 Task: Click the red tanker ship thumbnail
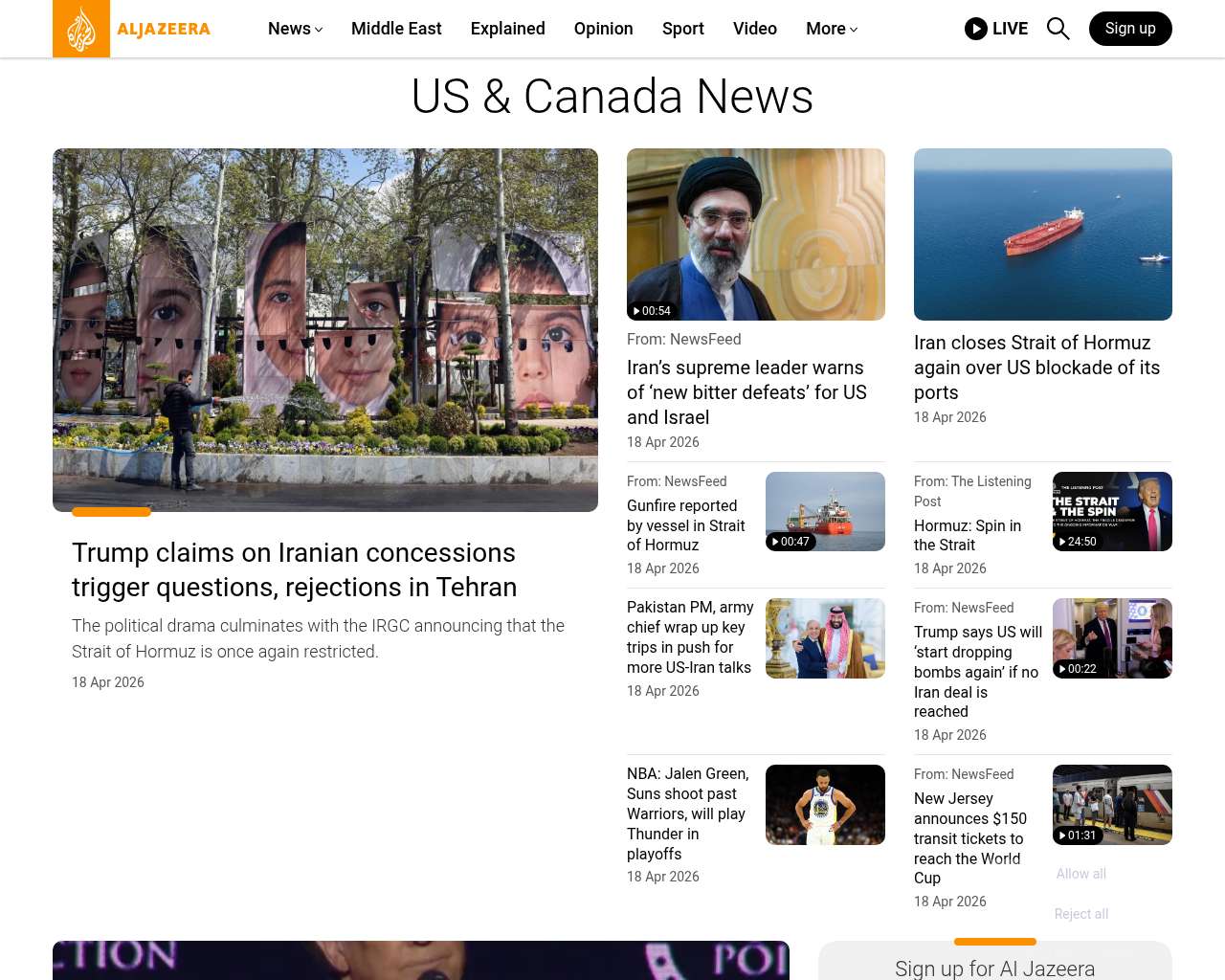pos(1042,234)
